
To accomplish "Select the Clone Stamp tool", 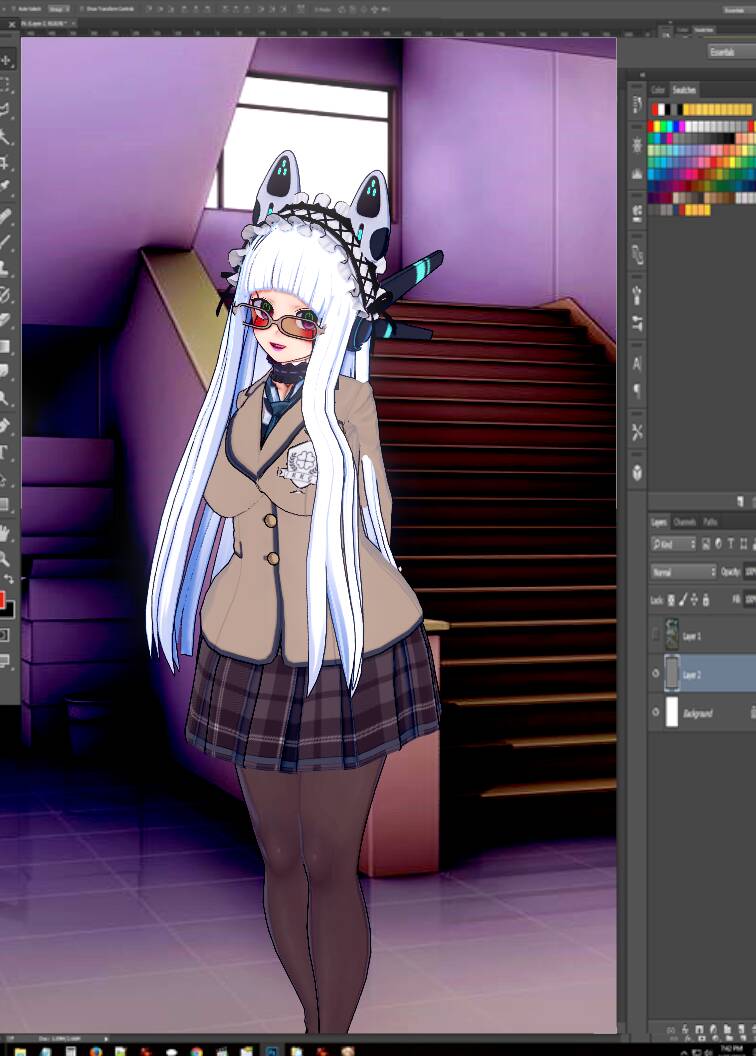I will [6, 268].
